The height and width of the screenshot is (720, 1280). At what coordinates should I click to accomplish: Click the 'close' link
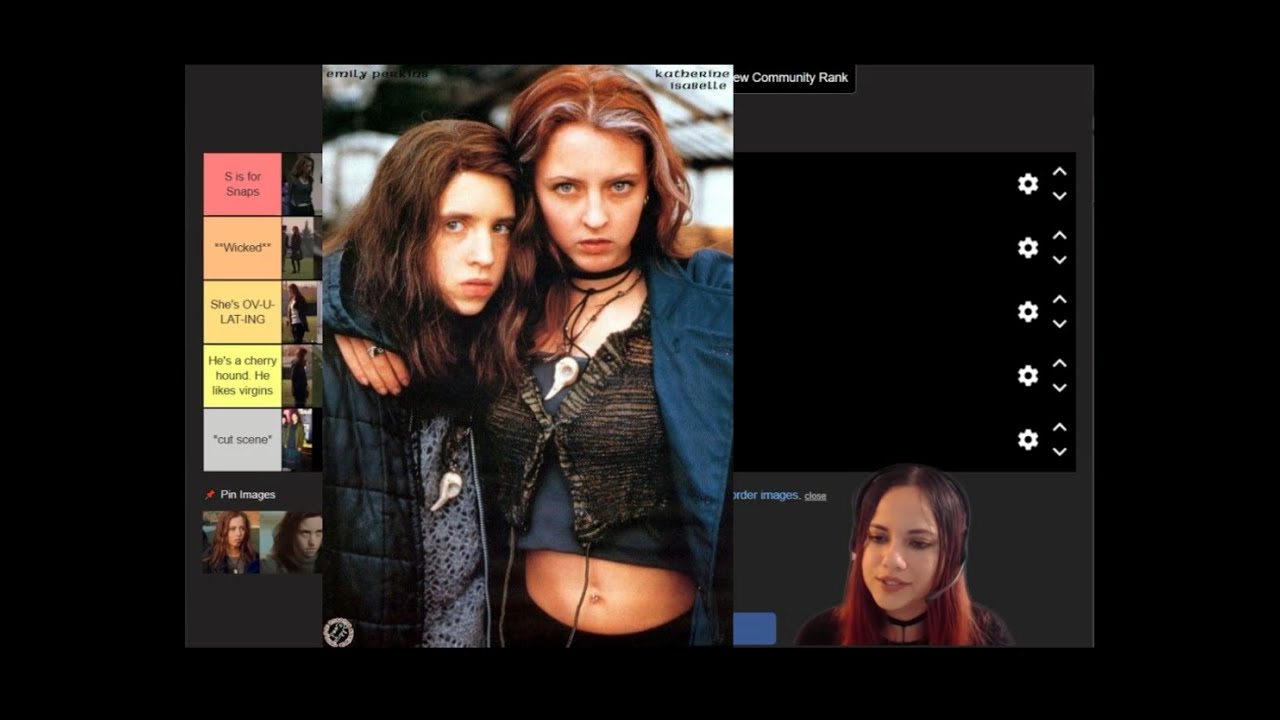coord(815,496)
